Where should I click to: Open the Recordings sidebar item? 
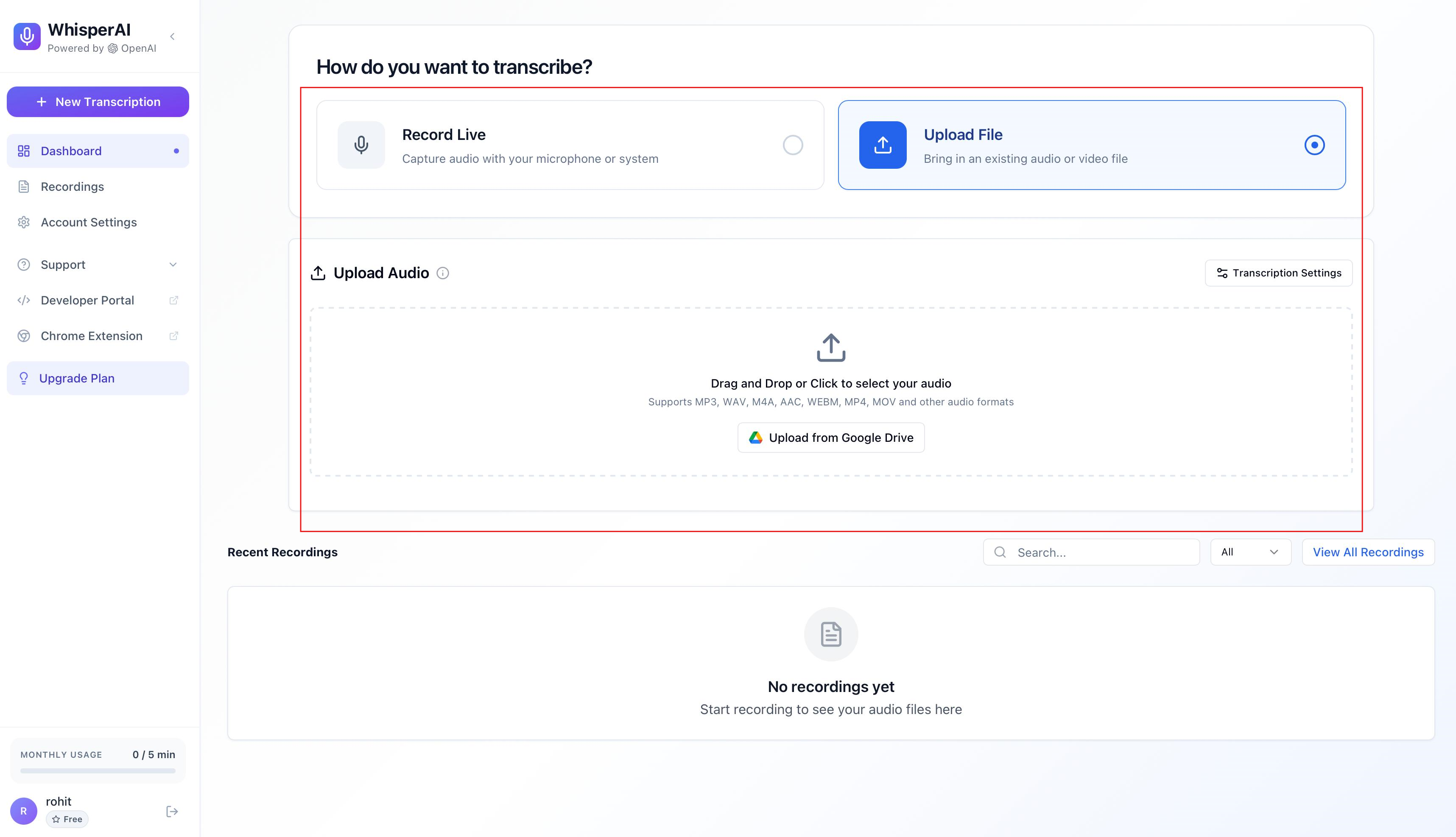(98, 186)
